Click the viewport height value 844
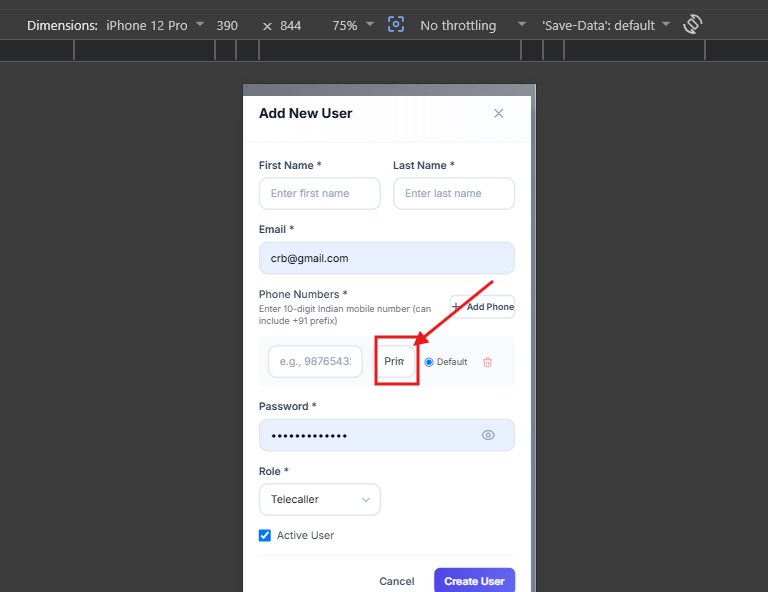Image resolution: width=768 pixels, height=592 pixels. pos(290,25)
